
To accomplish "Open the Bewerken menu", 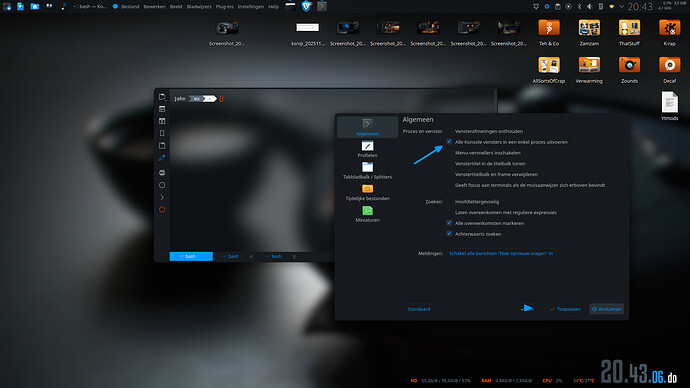I will pyautogui.click(x=154, y=7).
